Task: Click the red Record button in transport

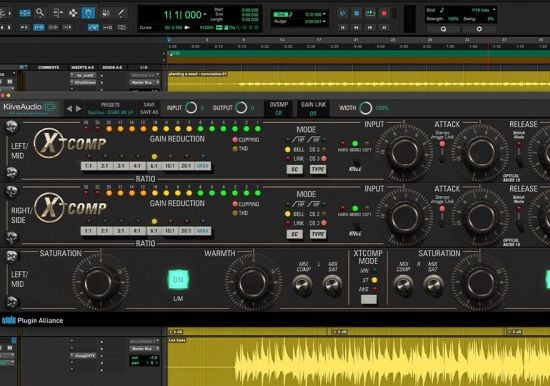Action: (383, 13)
